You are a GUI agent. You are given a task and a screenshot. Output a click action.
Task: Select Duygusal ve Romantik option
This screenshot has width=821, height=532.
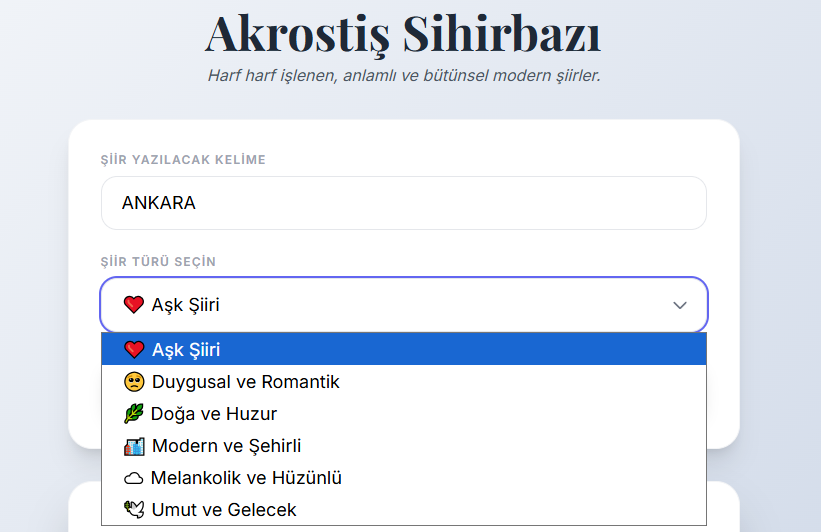point(404,382)
